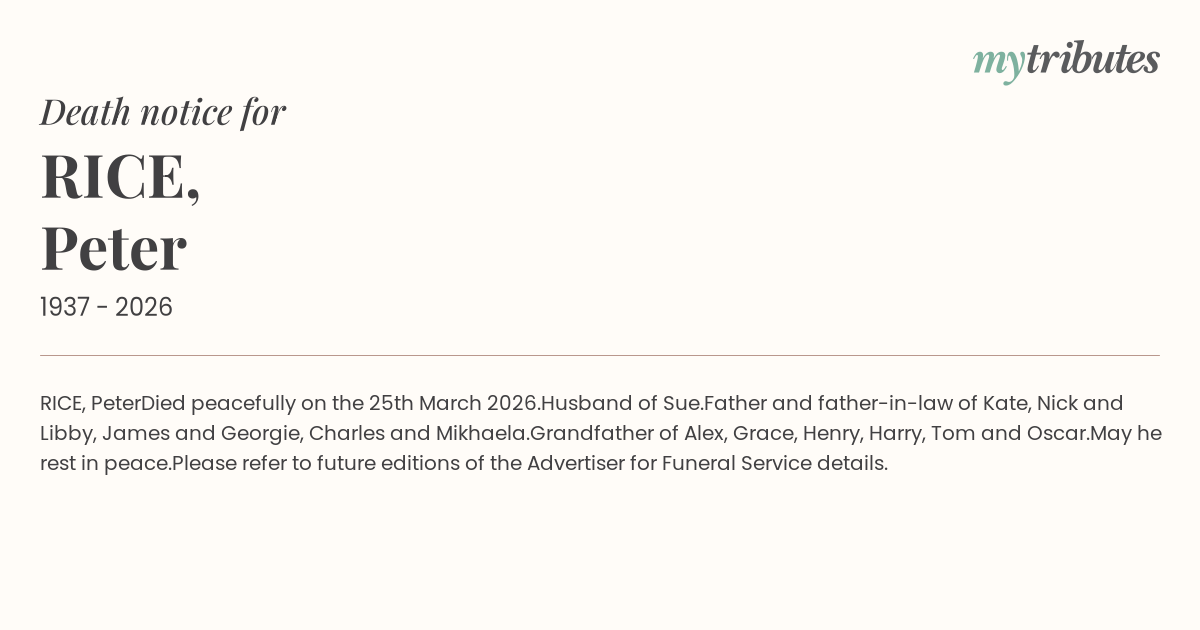This screenshot has height=630, width=1200.
Task: Select the large "RICE," surname heading
Action: click(x=120, y=177)
